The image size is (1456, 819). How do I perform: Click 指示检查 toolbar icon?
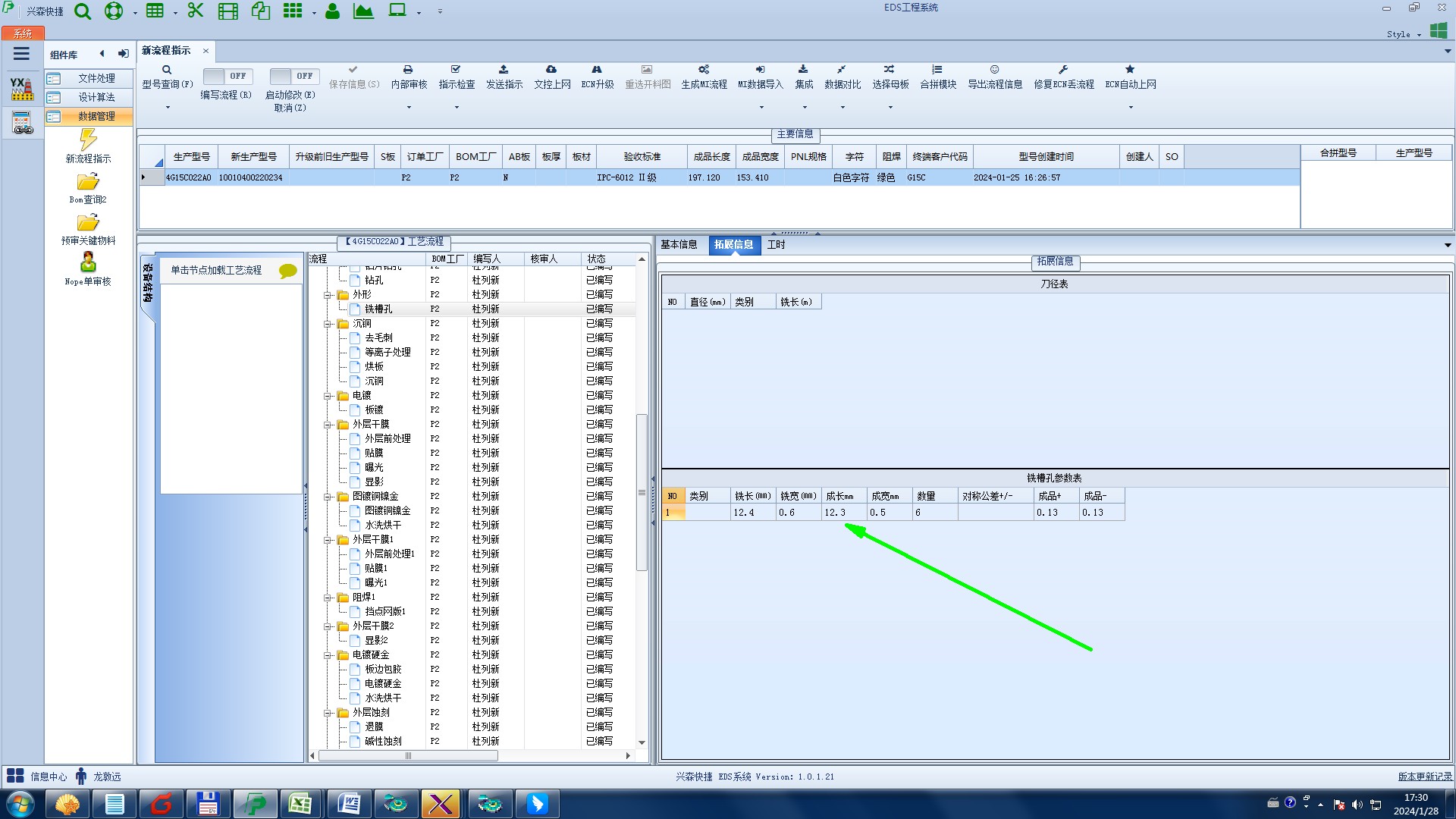456,70
